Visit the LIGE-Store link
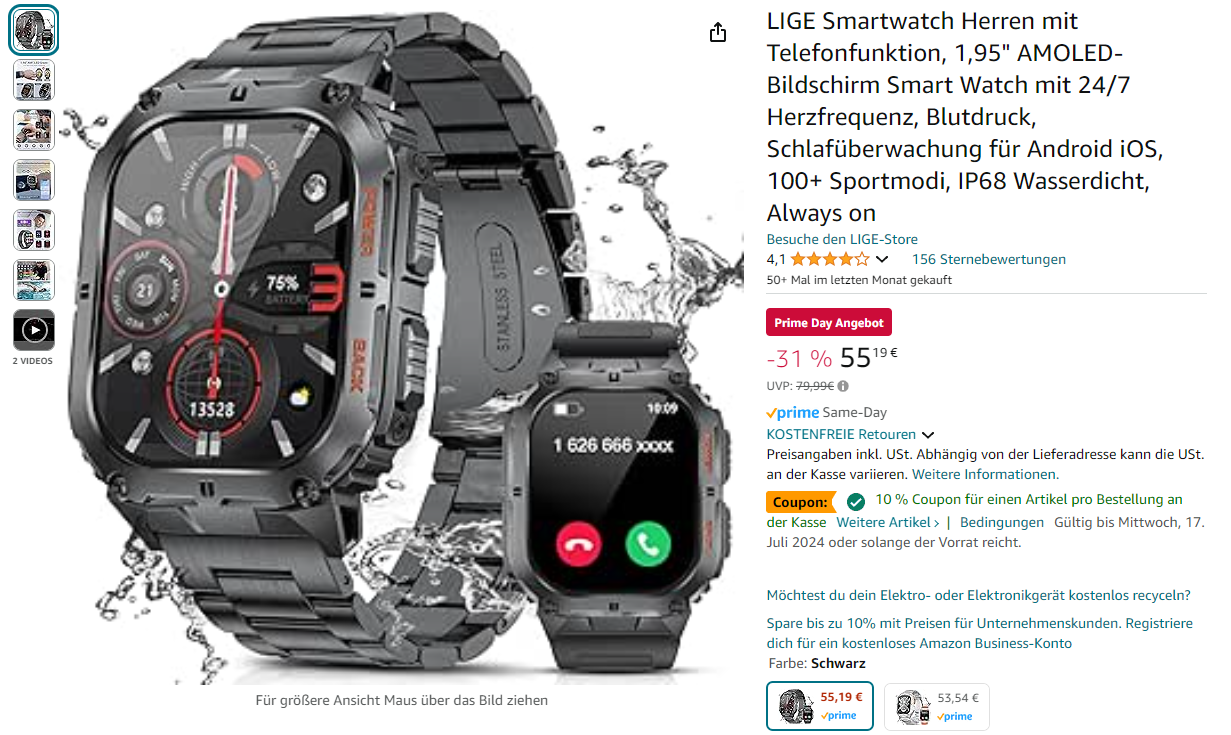1231x735 pixels. pos(842,239)
